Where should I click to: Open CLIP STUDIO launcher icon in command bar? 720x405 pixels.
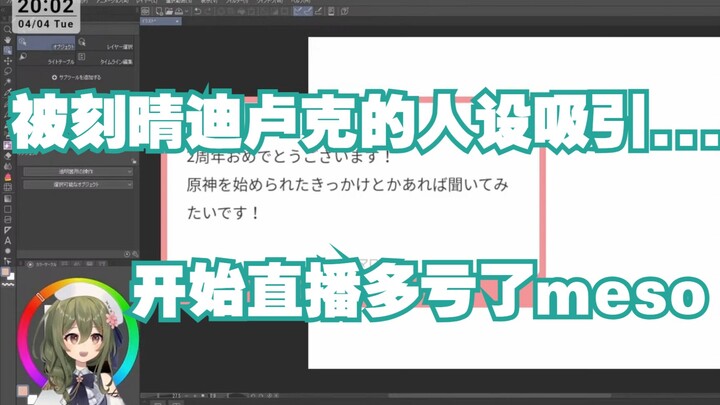pyautogui.click(x=145, y=11)
